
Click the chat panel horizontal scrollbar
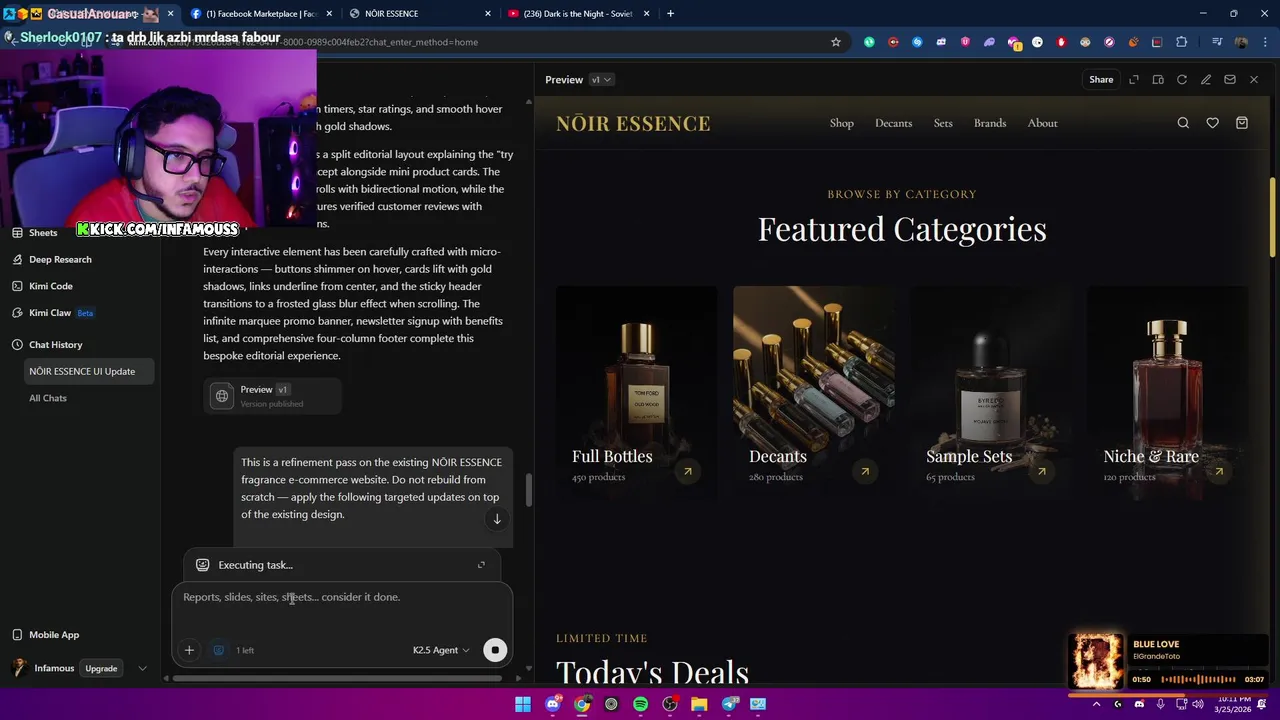click(x=337, y=678)
